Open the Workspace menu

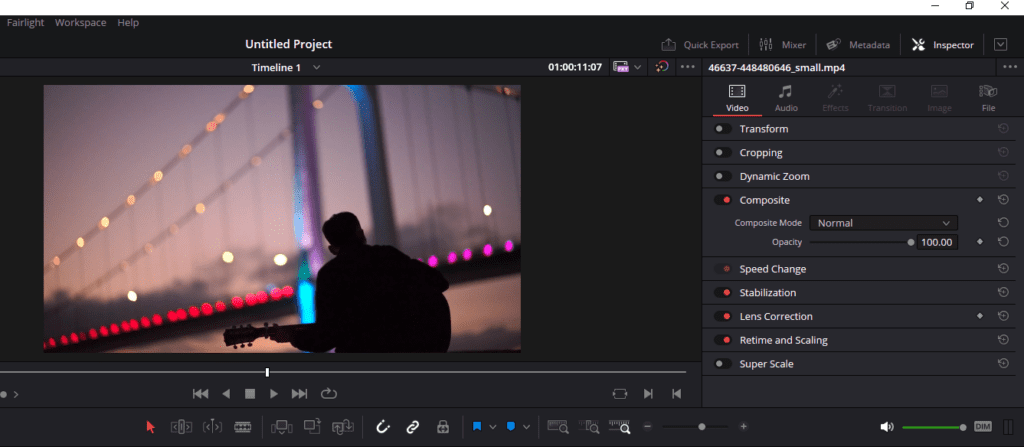click(x=82, y=22)
